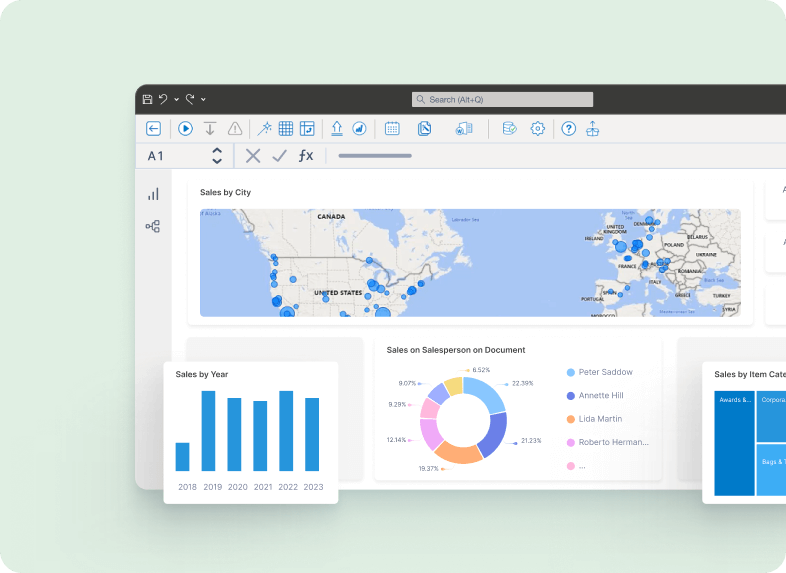Click the confirm checkmark in formula bar
This screenshot has width=786, height=573.
tap(280, 156)
